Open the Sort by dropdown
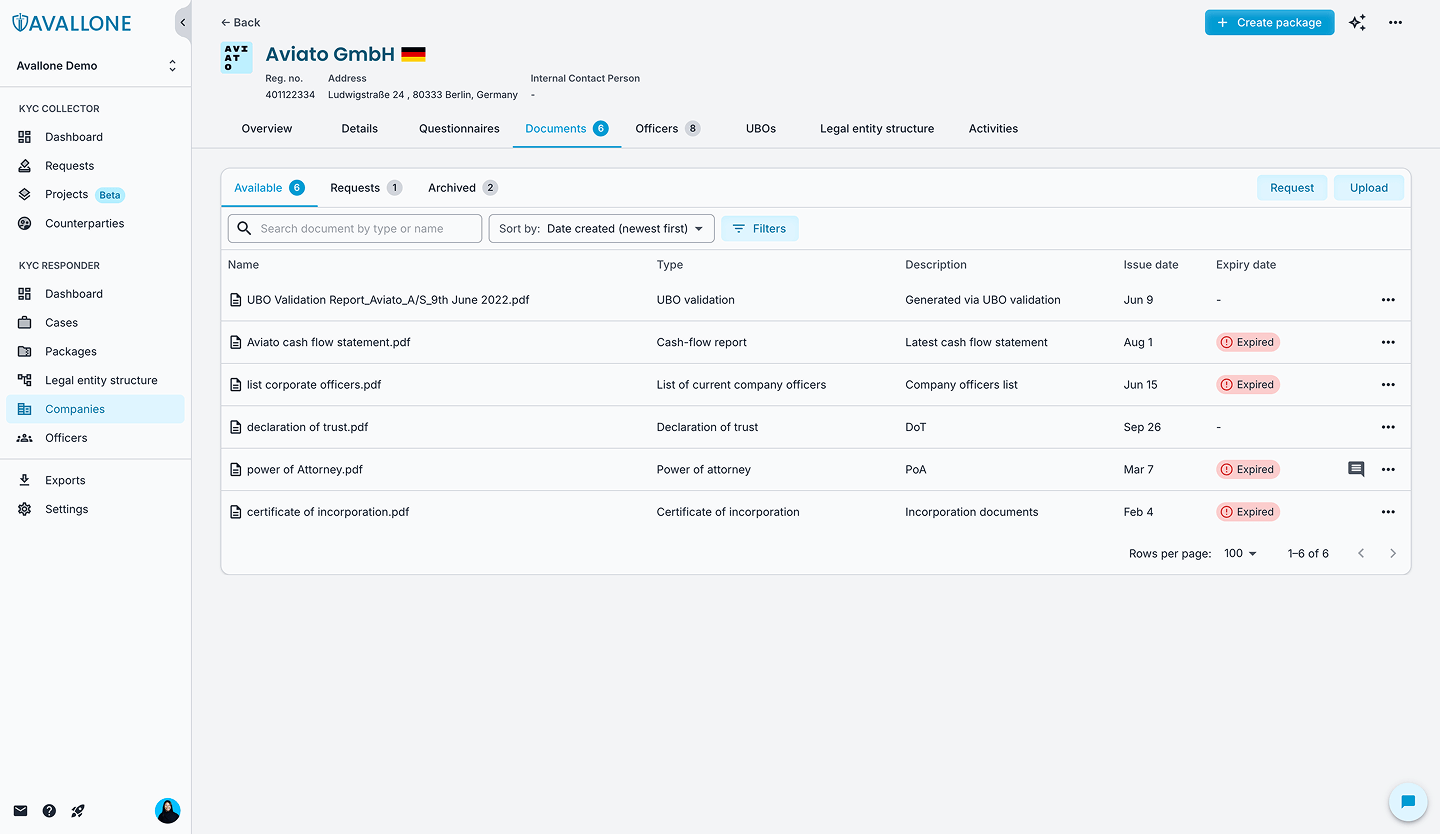The width and height of the screenshot is (1440, 834). (601, 229)
